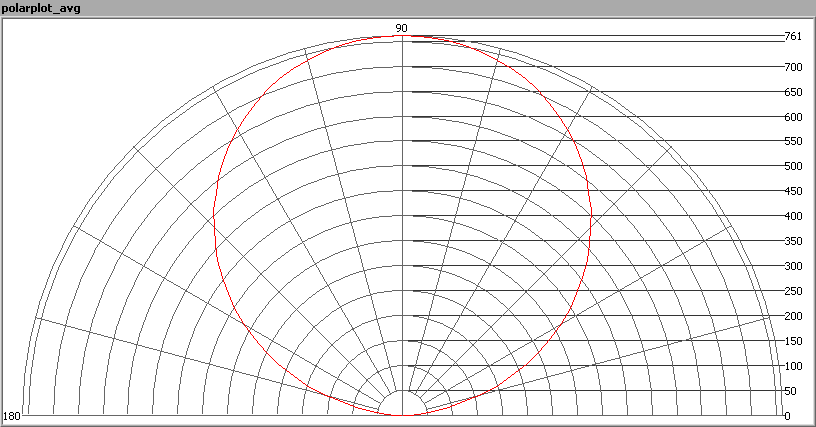816x427 pixels.
Task: Click the 90 degree label at top
Action: (401, 28)
